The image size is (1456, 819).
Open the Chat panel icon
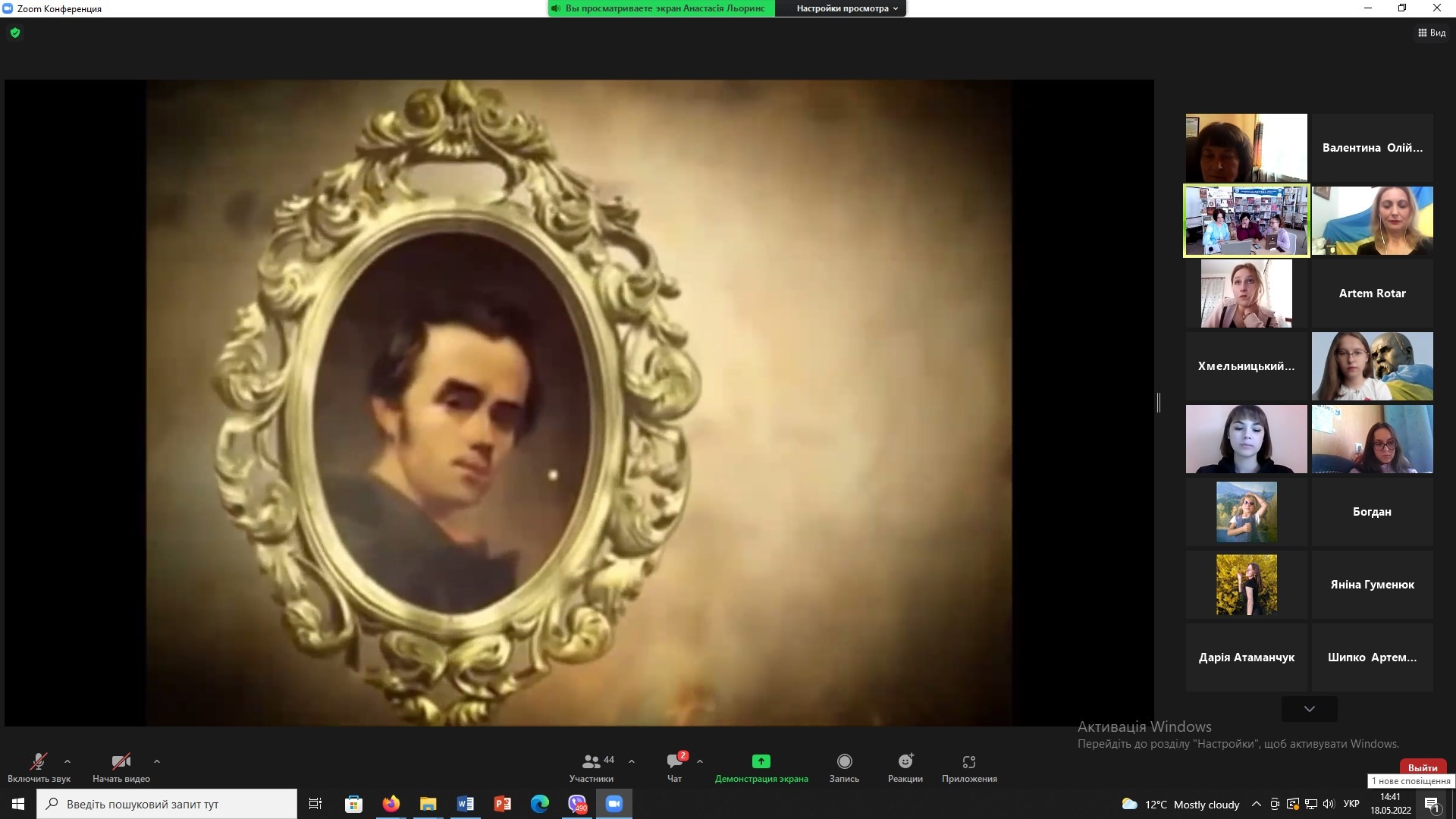tap(674, 761)
